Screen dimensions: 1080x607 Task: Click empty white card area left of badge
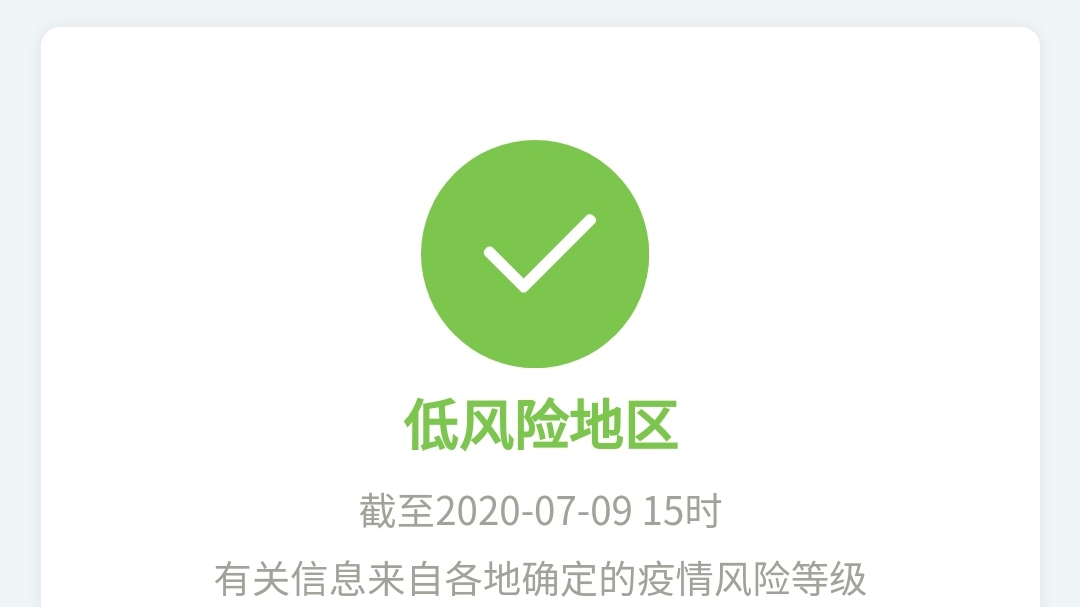pyautogui.click(x=227, y=254)
